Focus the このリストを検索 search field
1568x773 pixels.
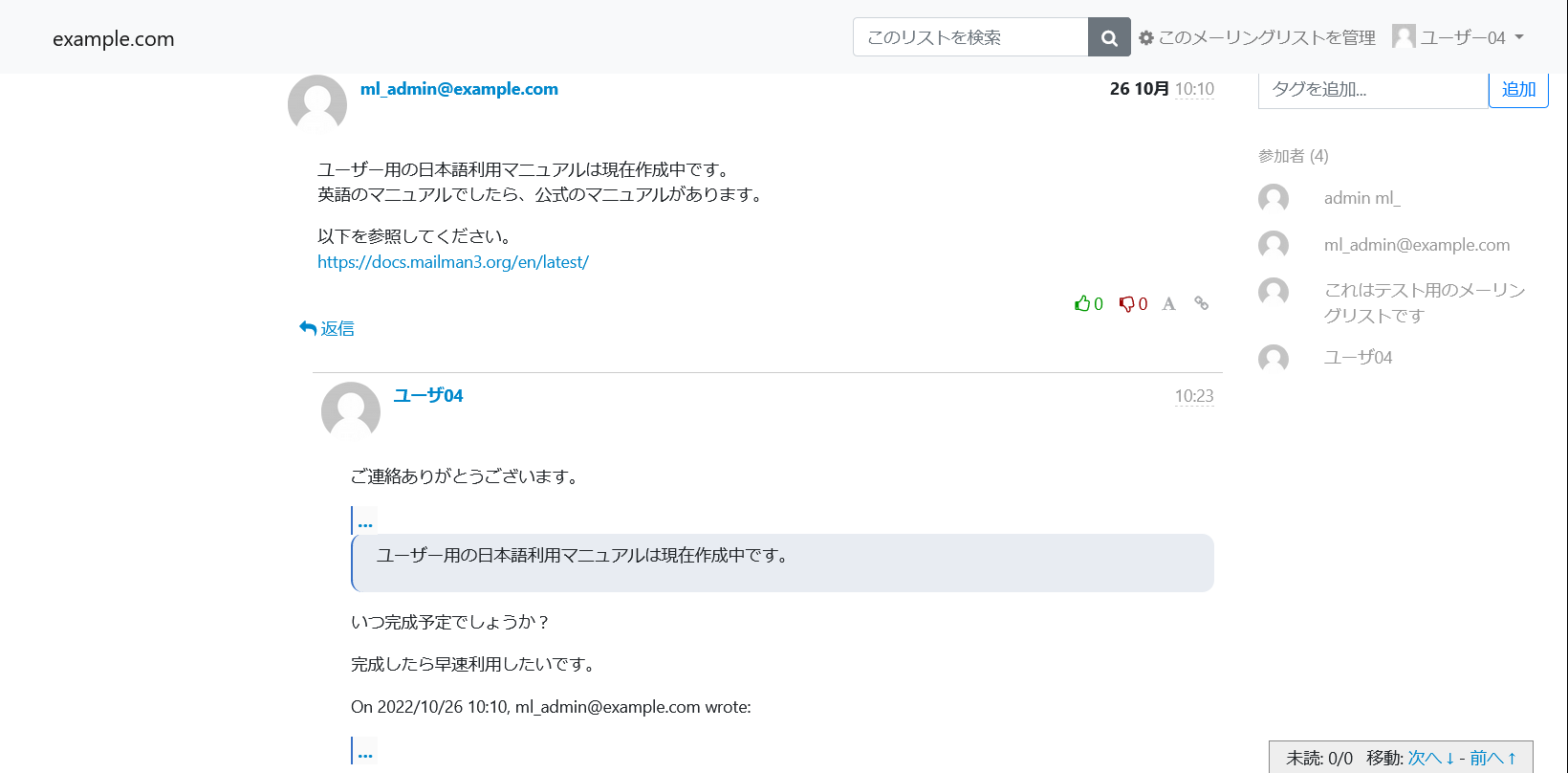(970, 37)
